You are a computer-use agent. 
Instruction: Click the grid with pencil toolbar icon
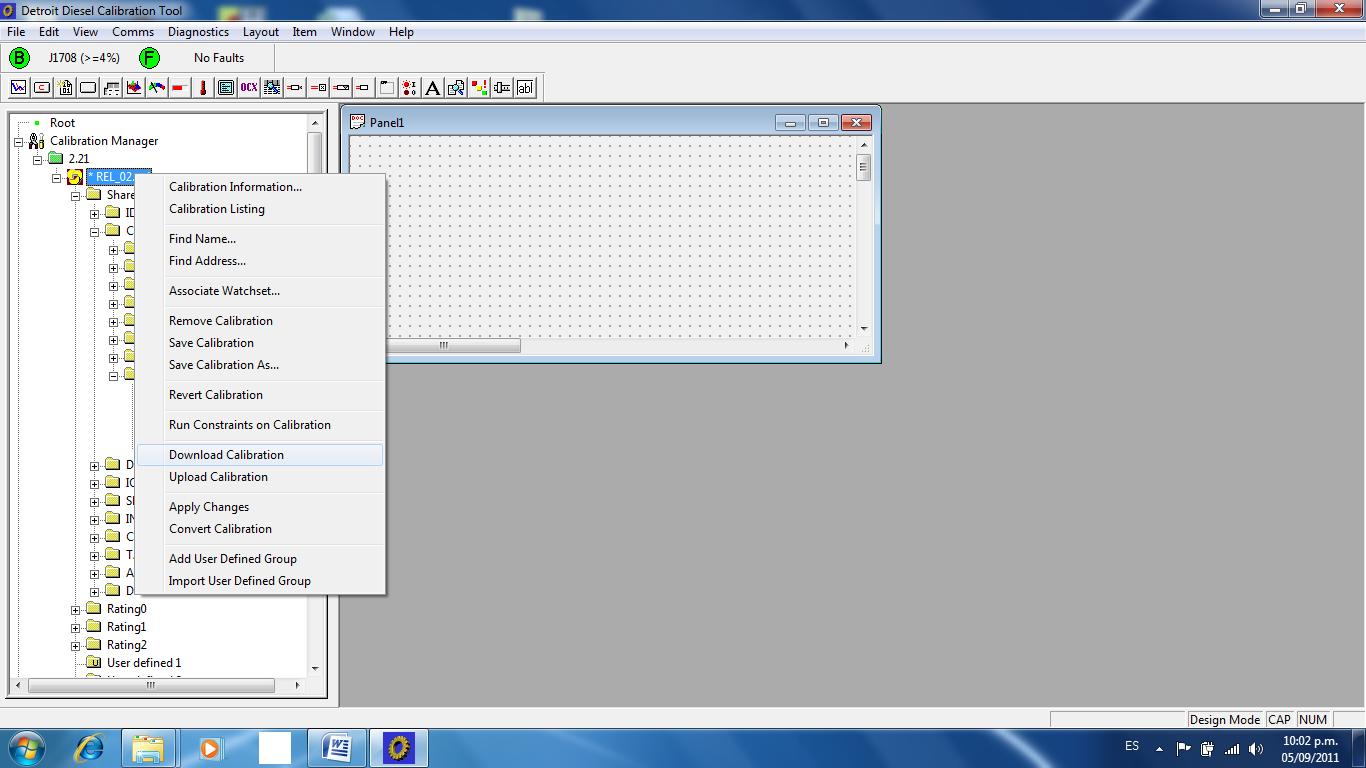pos(272,87)
